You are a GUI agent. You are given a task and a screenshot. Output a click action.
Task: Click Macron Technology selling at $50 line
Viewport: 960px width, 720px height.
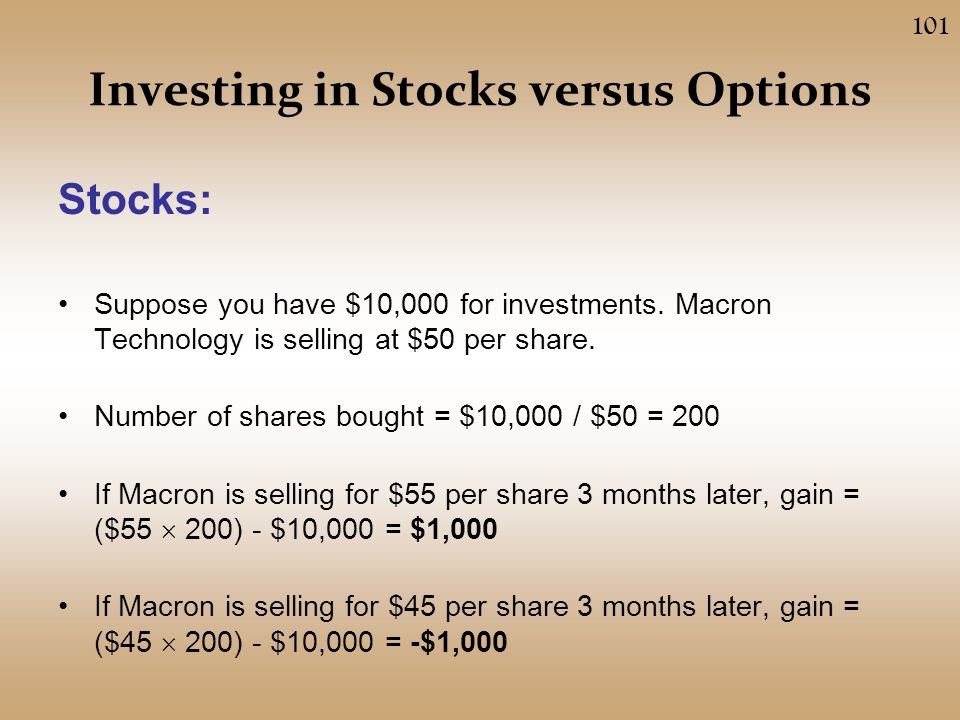click(x=344, y=339)
